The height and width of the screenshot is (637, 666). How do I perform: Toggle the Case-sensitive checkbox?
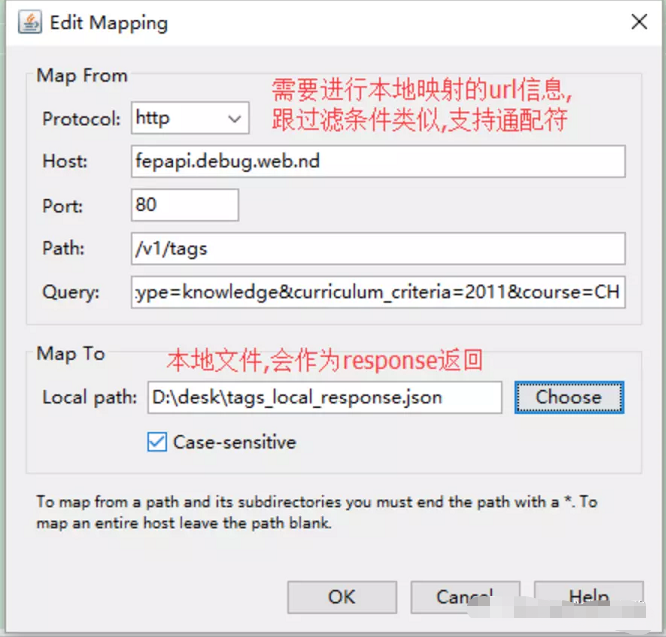(x=157, y=442)
